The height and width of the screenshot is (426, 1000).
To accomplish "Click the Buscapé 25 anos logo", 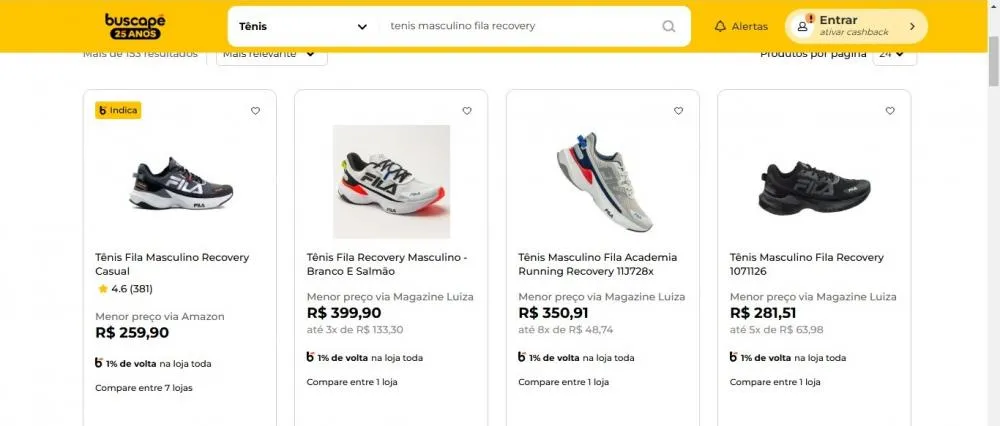I will (x=135, y=26).
